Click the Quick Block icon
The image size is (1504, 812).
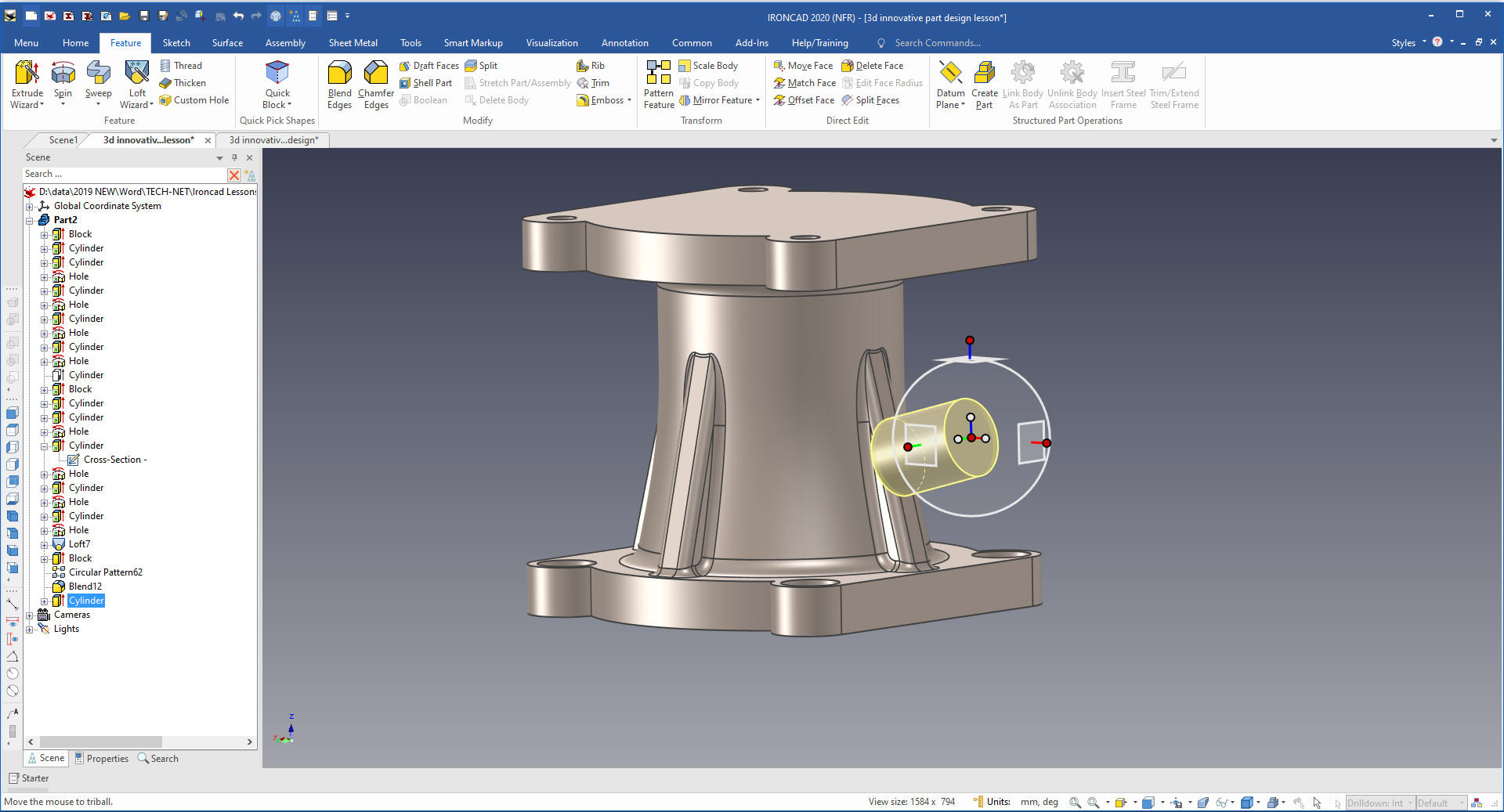(x=277, y=74)
